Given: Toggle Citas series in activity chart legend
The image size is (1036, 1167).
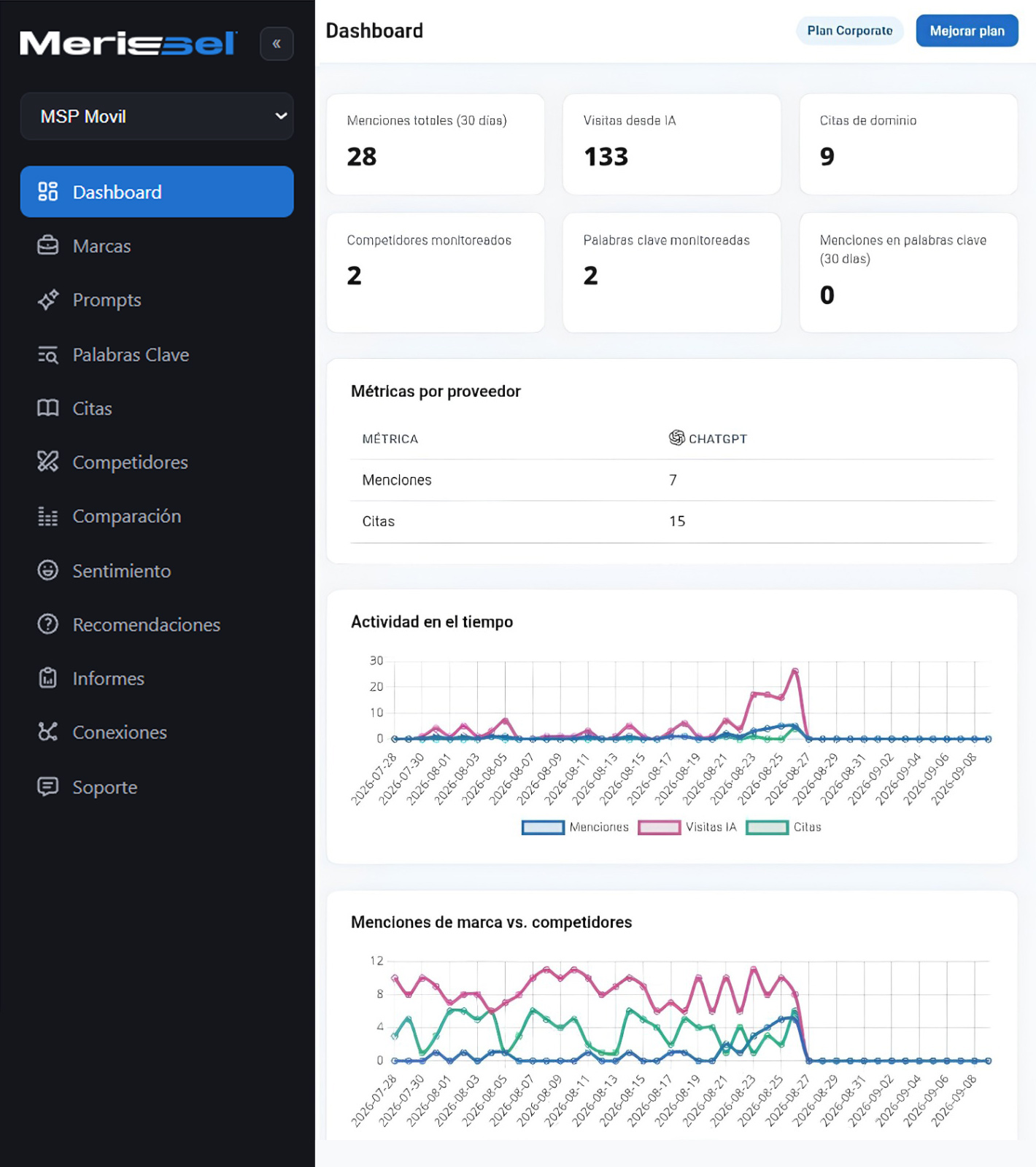Looking at the screenshot, I should pos(784,827).
